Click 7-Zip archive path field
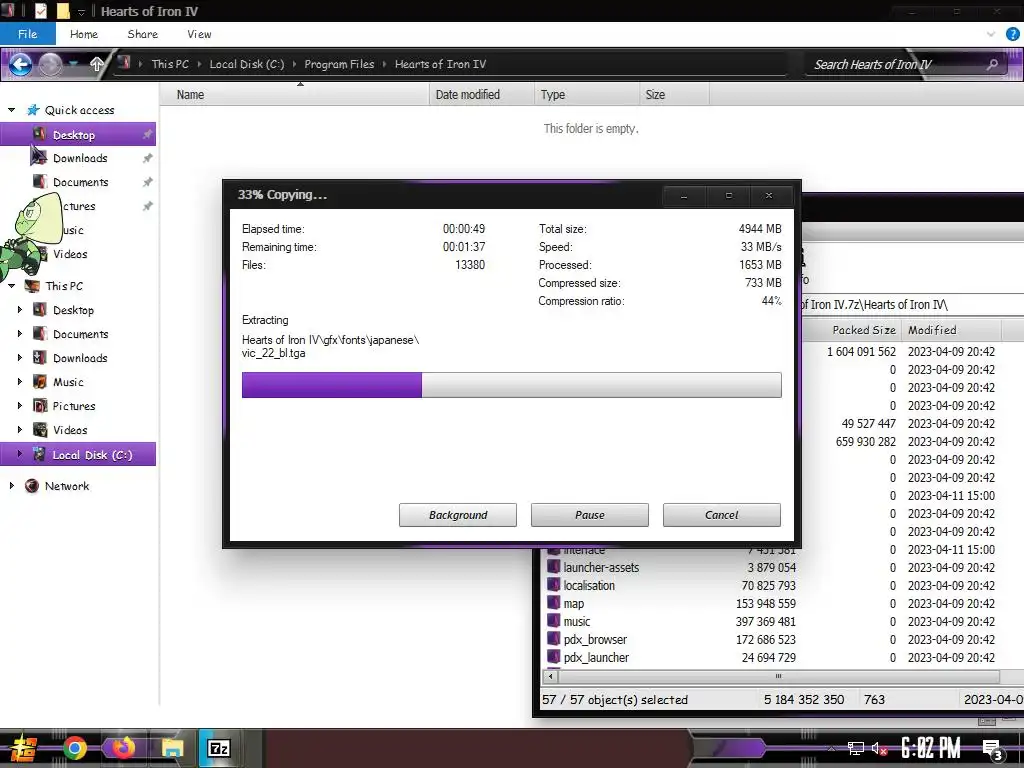This screenshot has width=1024, height=768. click(912, 304)
